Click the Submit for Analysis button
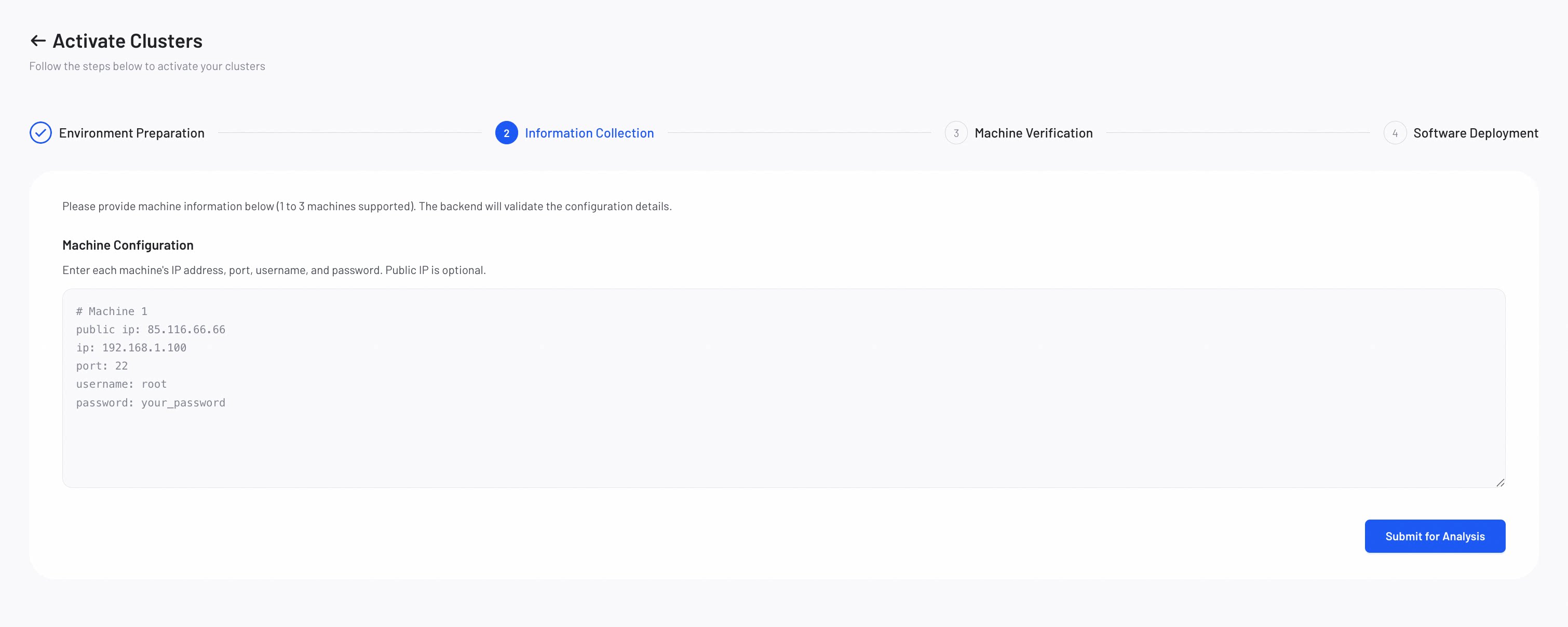This screenshot has height=627, width=1568. [x=1435, y=536]
